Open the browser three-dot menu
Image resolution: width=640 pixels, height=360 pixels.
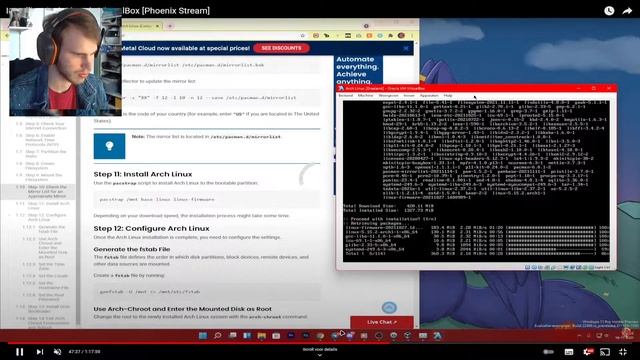click(412, 36)
